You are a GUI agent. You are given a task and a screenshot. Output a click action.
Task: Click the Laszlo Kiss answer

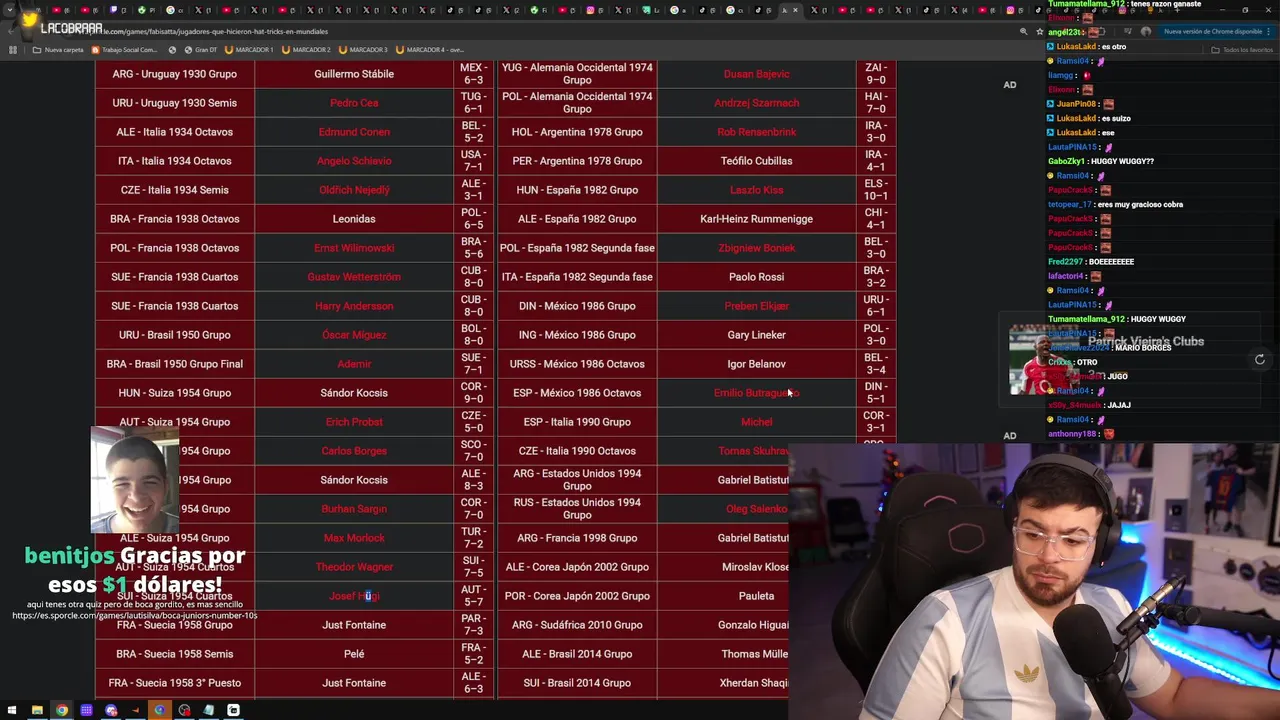point(756,190)
